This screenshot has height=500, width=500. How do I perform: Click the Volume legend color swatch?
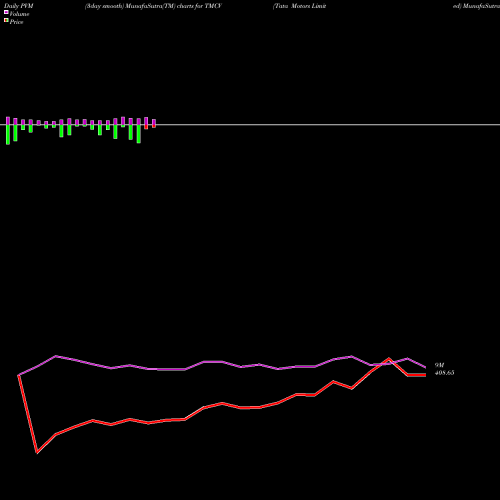tap(6, 12)
